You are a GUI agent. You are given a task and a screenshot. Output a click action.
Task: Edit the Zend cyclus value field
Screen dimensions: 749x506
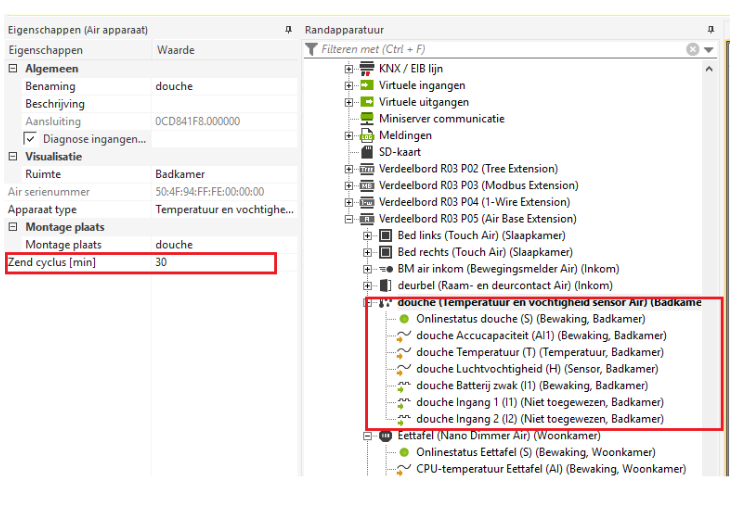pos(213,262)
